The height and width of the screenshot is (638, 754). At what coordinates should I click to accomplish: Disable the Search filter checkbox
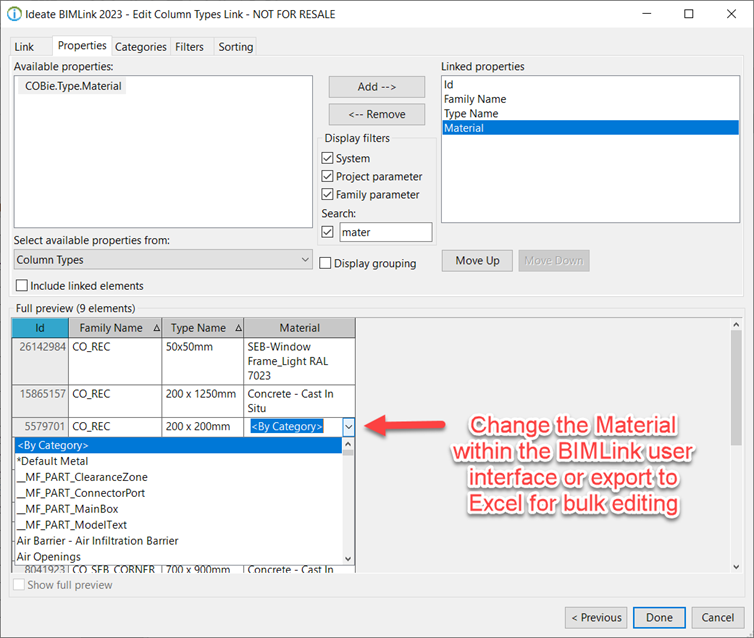pyautogui.click(x=327, y=232)
